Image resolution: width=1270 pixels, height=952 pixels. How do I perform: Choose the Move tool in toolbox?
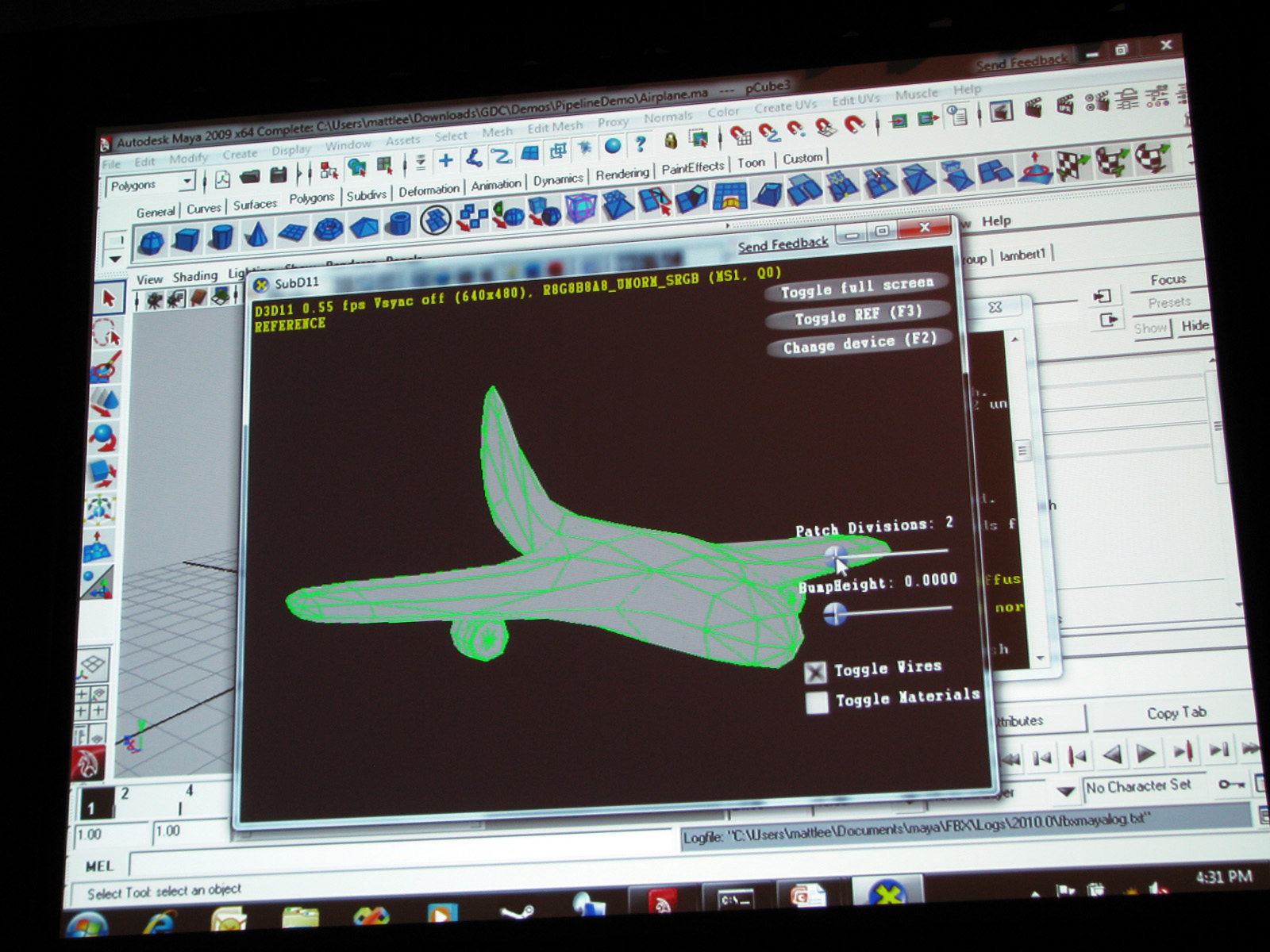(x=104, y=402)
